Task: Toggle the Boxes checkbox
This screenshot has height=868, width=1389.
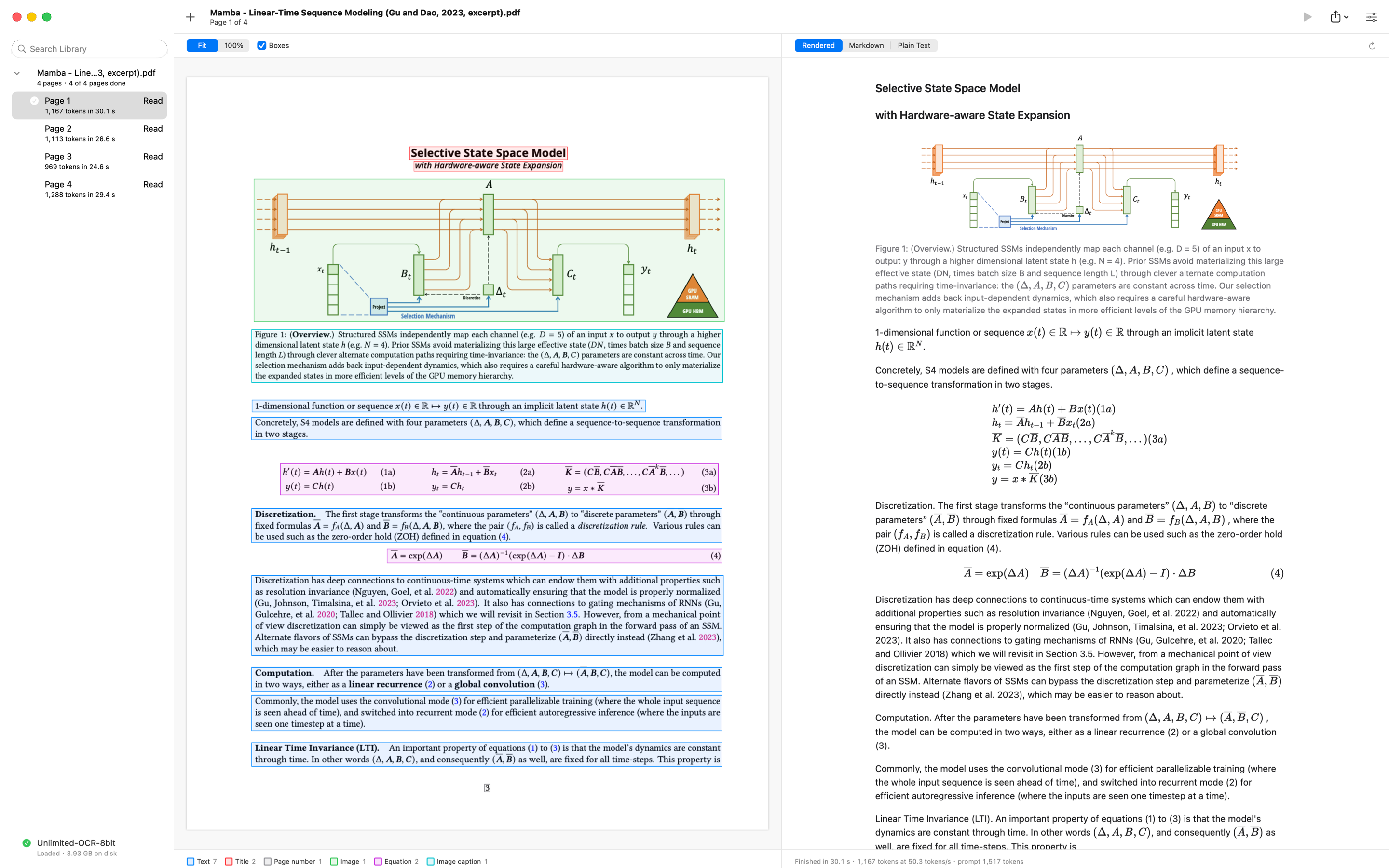Action: pyautogui.click(x=262, y=45)
